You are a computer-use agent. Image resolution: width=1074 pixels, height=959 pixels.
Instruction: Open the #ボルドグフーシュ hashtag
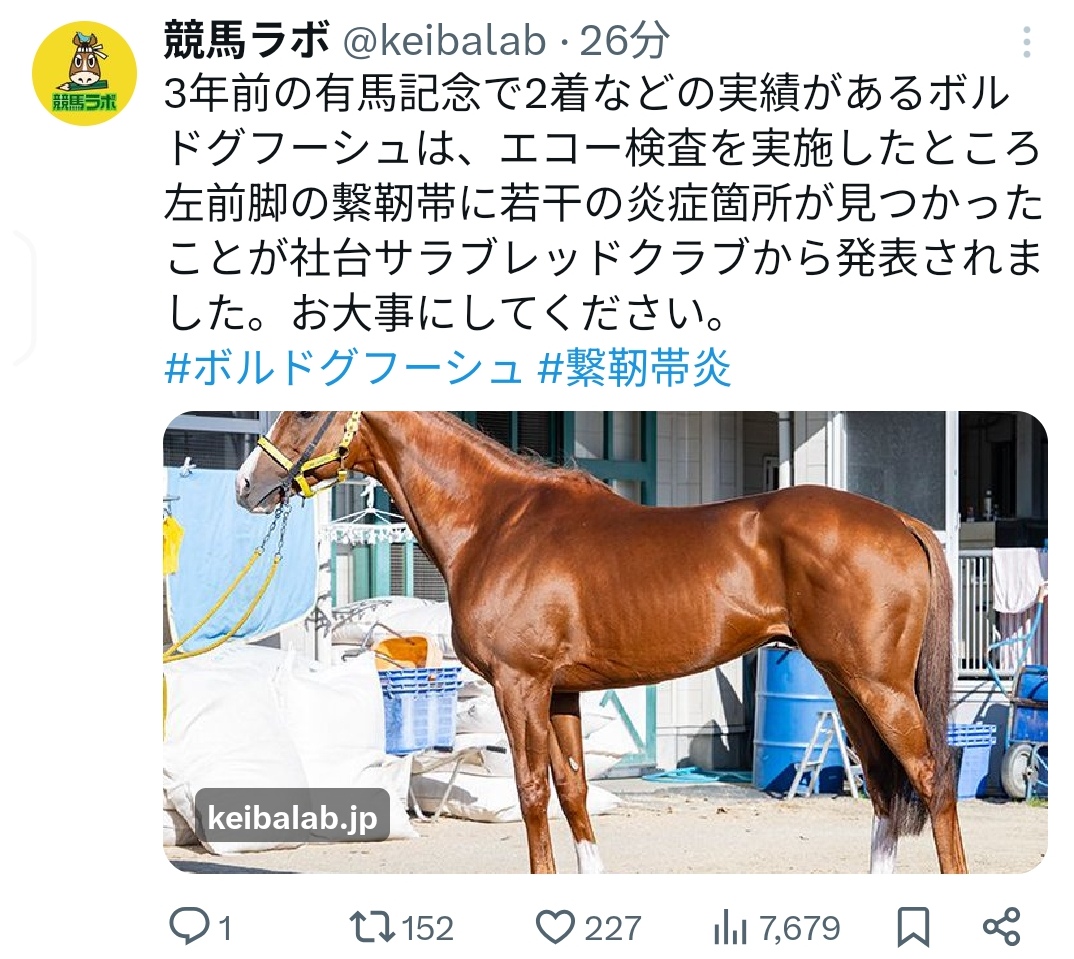click(x=343, y=369)
